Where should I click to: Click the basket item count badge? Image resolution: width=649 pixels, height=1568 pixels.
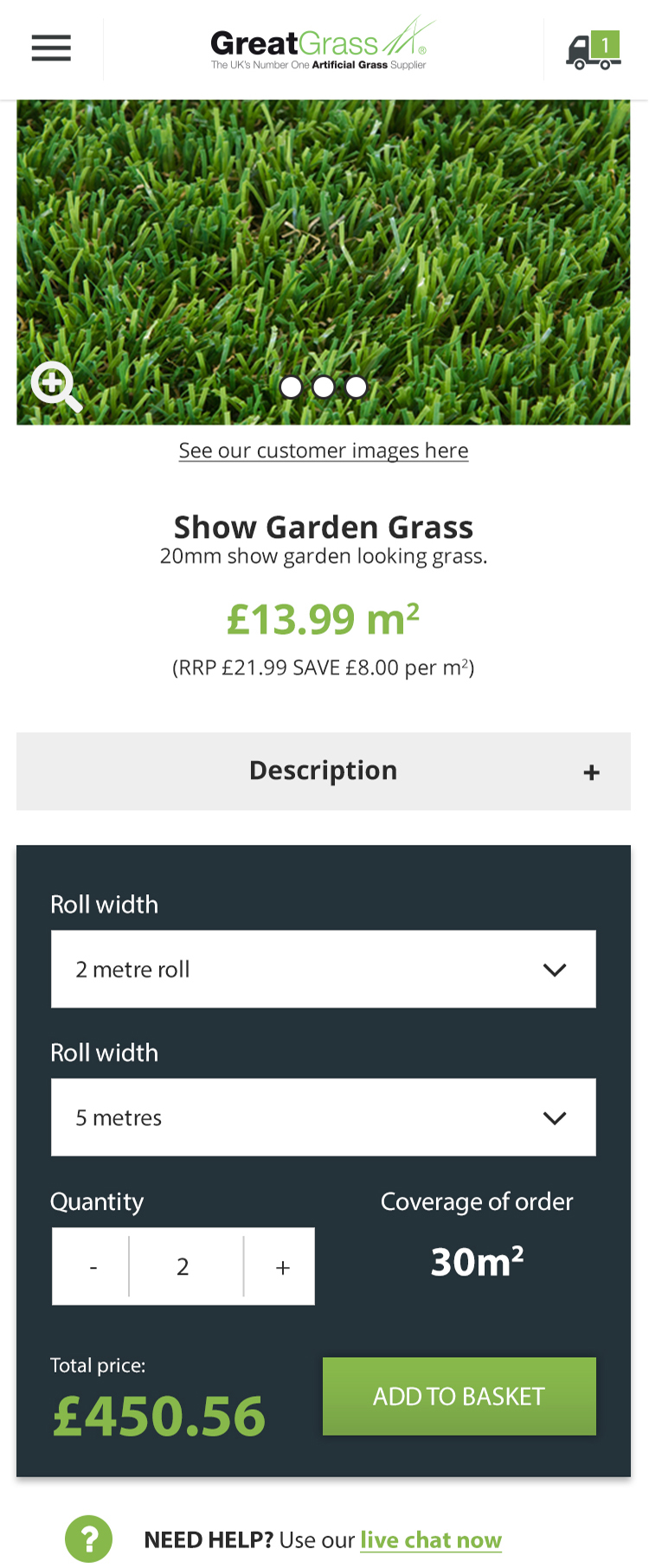(x=606, y=45)
